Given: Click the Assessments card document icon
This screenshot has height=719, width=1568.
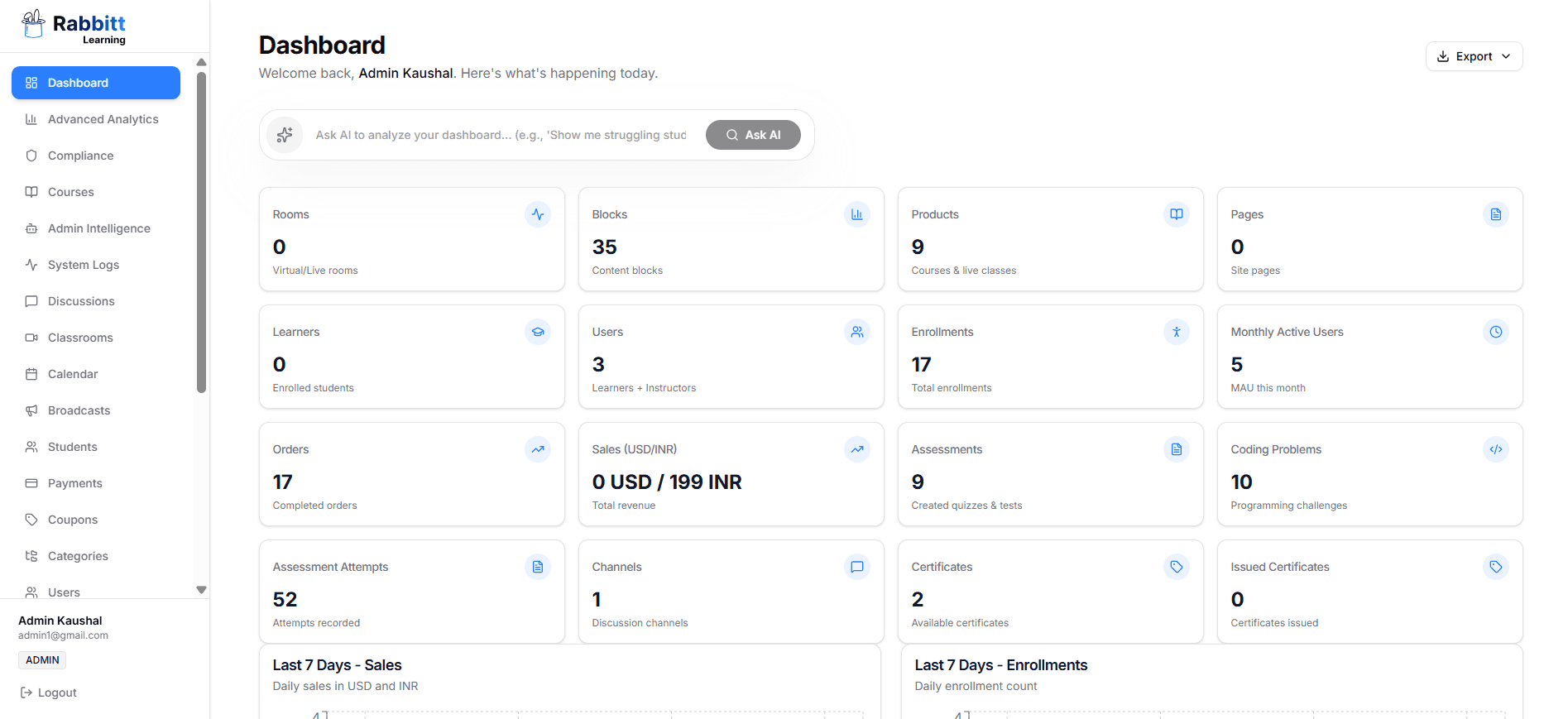Looking at the screenshot, I should pyautogui.click(x=1177, y=449).
